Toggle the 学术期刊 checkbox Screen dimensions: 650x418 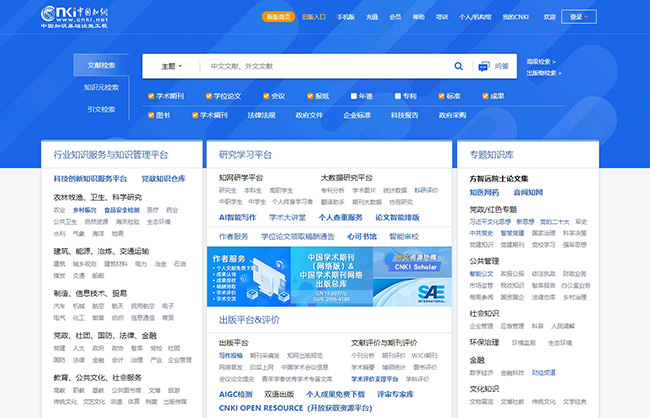coord(151,96)
